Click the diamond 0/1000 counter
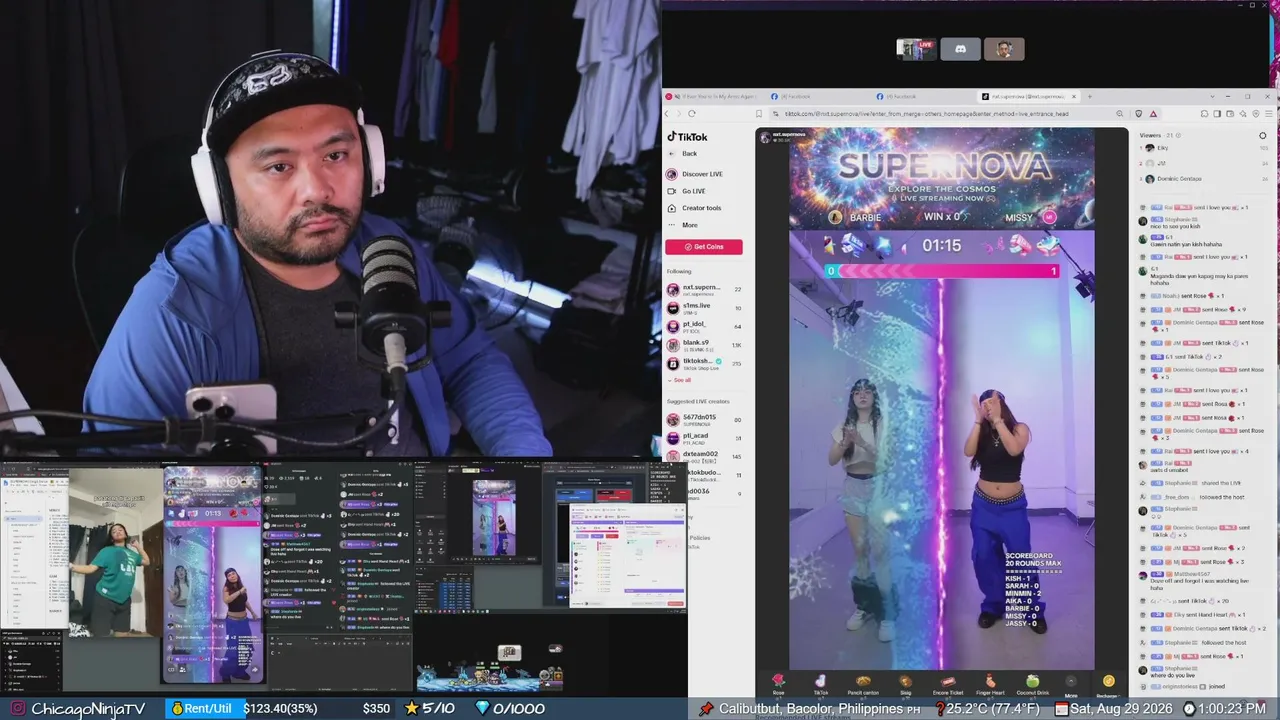 click(x=509, y=709)
